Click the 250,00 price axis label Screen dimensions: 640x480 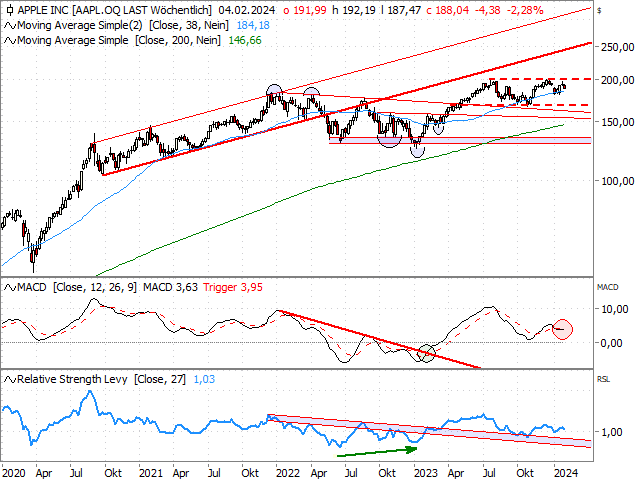[x=618, y=47]
